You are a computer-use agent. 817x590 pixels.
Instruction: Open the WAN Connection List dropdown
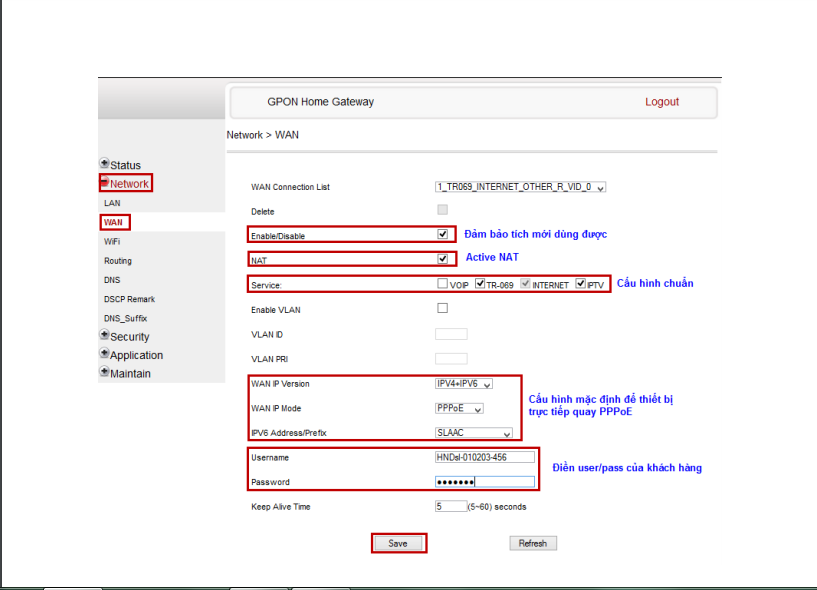click(x=521, y=187)
